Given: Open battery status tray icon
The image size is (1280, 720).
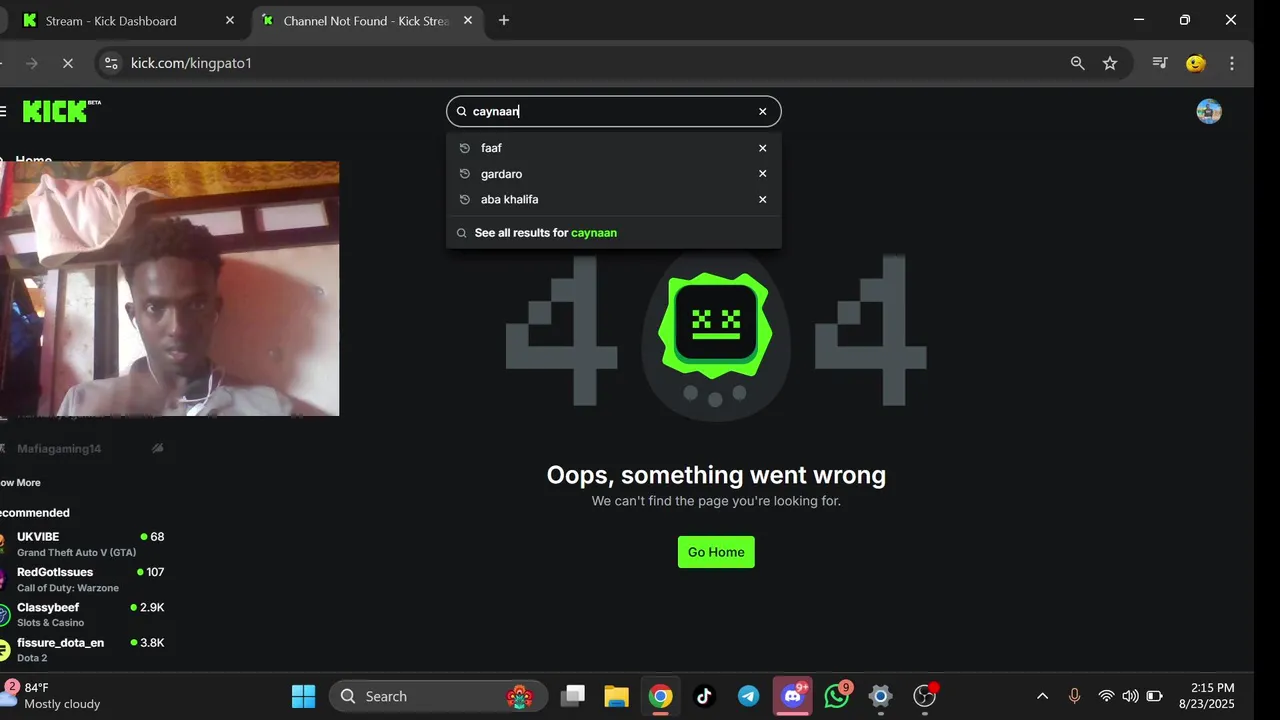Looking at the screenshot, I should coord(1154,696).
